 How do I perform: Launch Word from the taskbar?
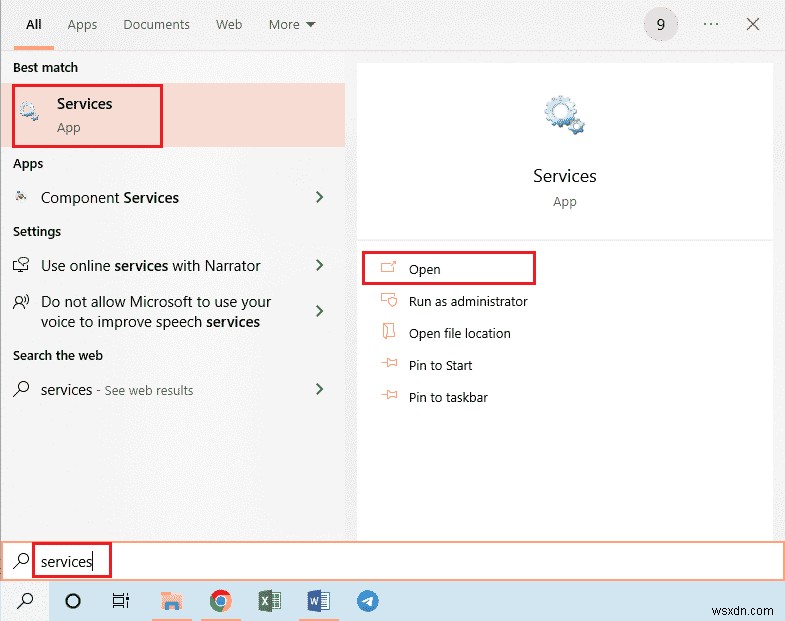pos(318,600)
